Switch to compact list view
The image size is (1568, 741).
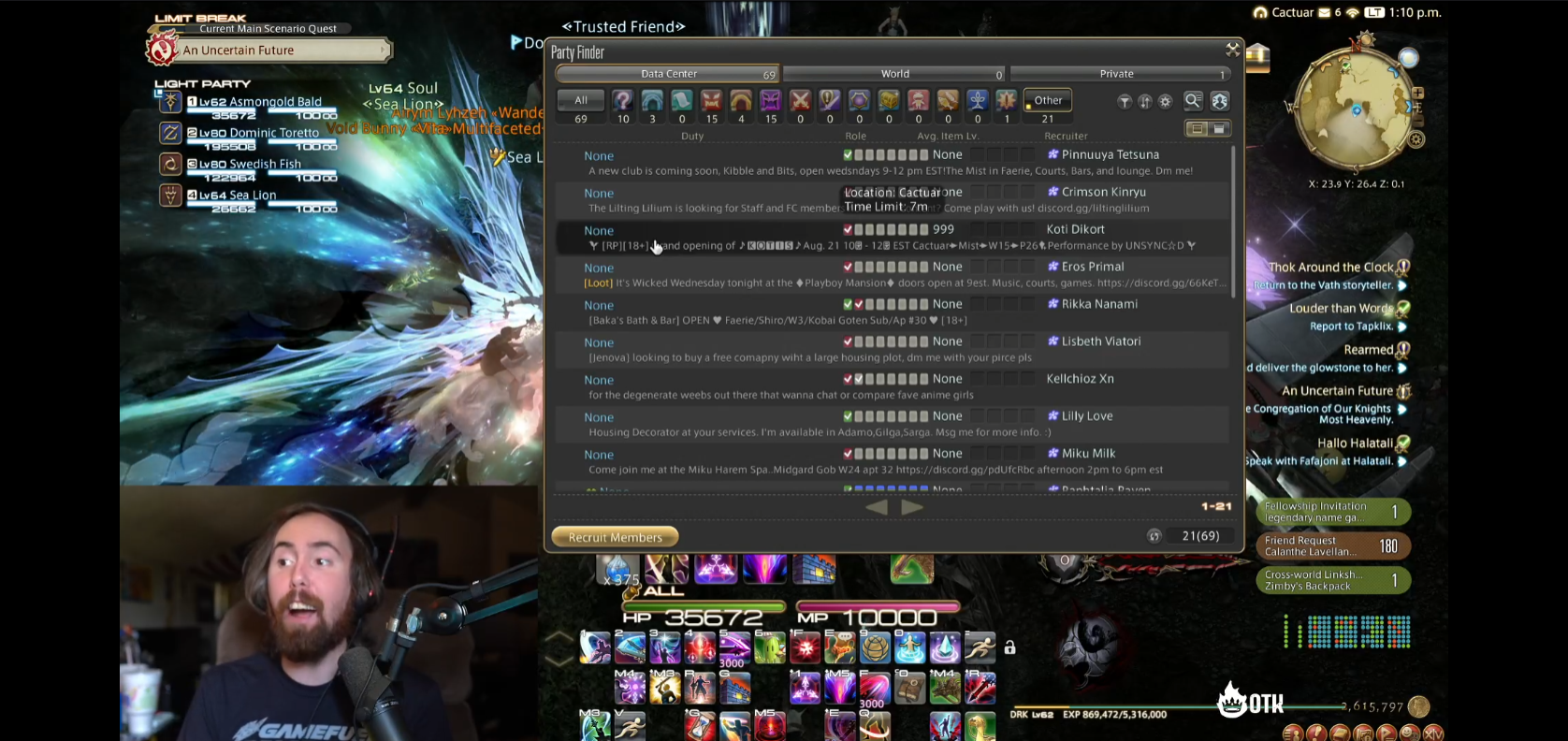pyautogui.click(x=1219, y=129)
